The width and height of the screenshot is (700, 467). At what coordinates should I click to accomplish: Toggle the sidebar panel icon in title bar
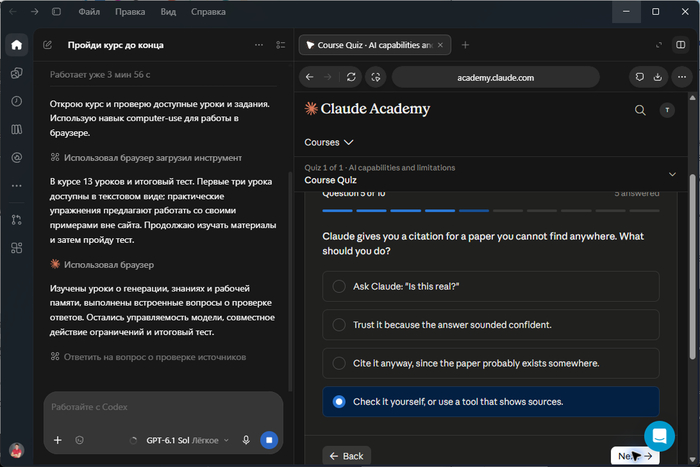click(56, 12)
